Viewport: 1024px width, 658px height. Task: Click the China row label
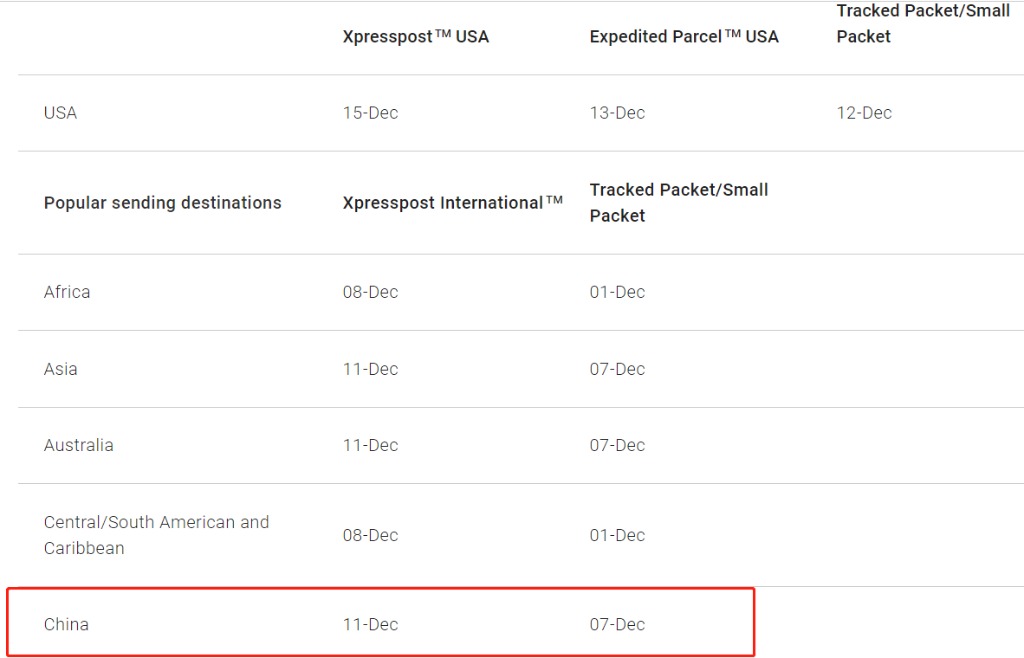pyautogui.click(x=66, y=624)
